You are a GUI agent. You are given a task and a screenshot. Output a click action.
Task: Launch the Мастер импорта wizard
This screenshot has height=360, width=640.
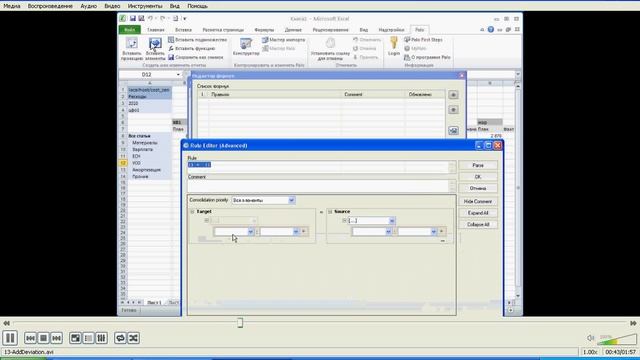(284, 40)
